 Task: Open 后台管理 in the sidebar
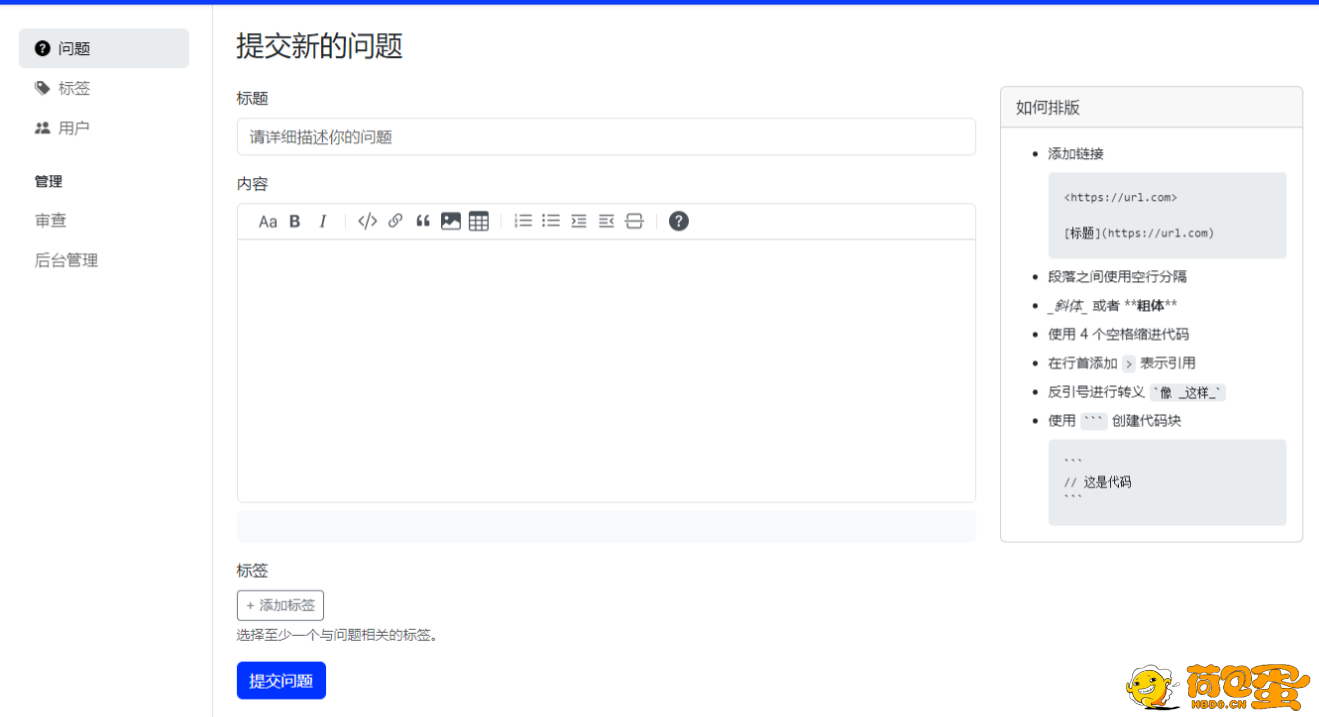66,261
